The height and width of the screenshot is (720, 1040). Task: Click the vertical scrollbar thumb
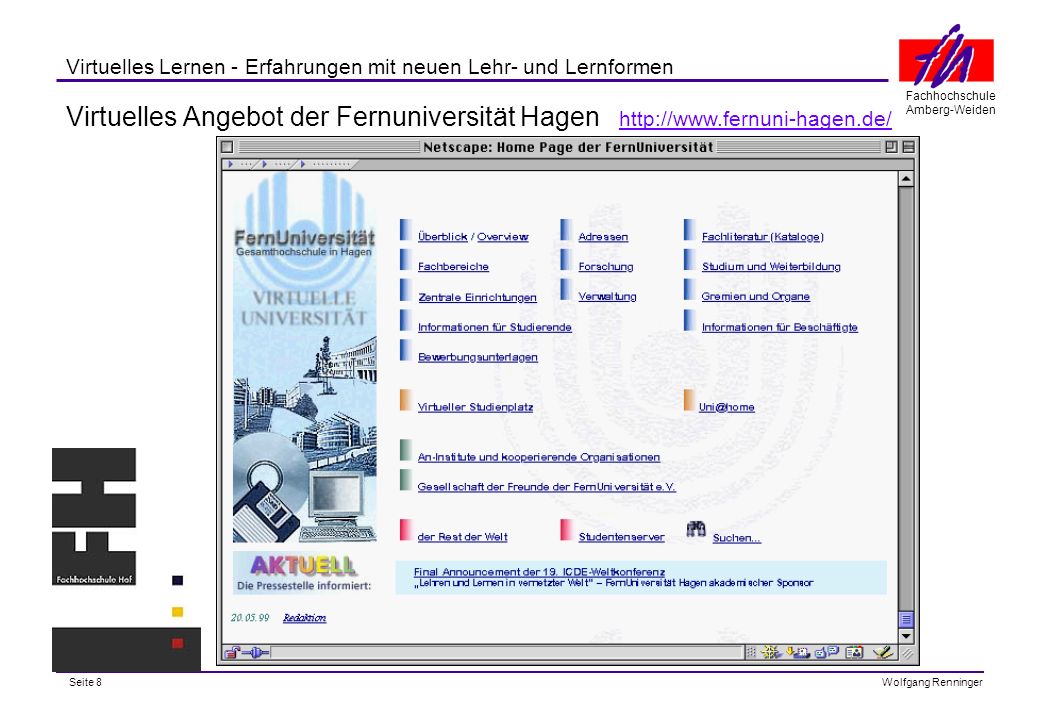pyautogui.click(x=906, y=619)
